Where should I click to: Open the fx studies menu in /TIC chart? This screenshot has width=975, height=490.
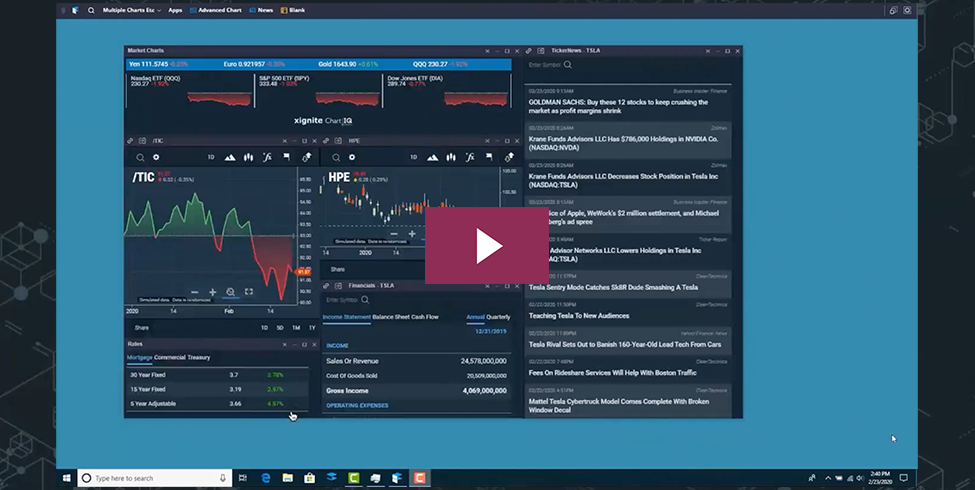[267, 157]
